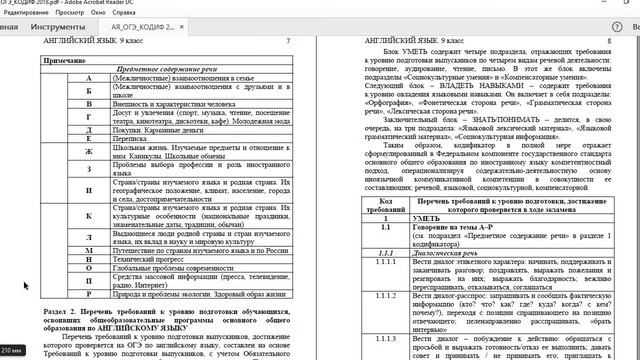The width and height of the screenshot is (640, 360).
Task: Click the Технический прогресс cell
Action: [202, 259]
